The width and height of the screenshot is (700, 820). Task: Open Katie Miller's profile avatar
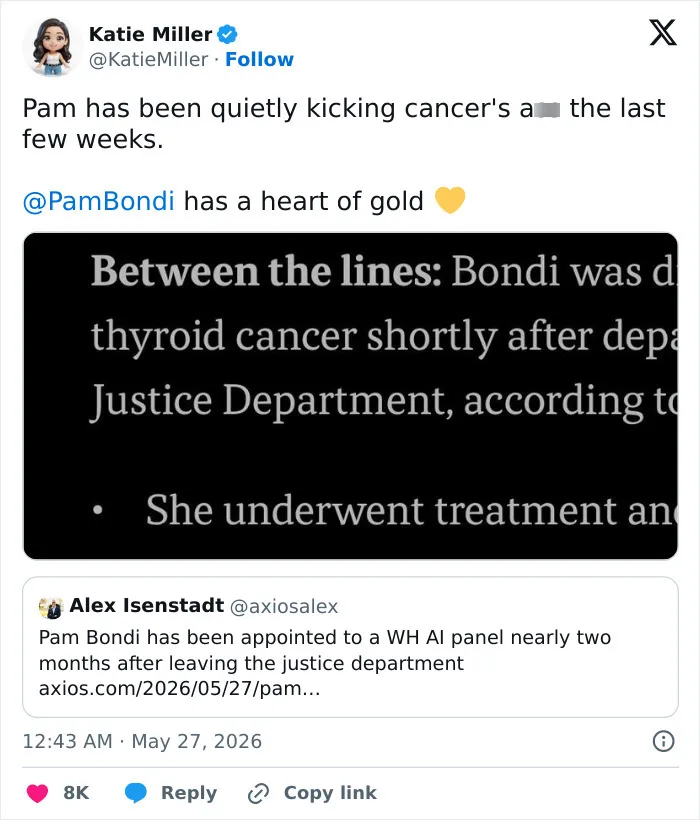coord(52,47)
